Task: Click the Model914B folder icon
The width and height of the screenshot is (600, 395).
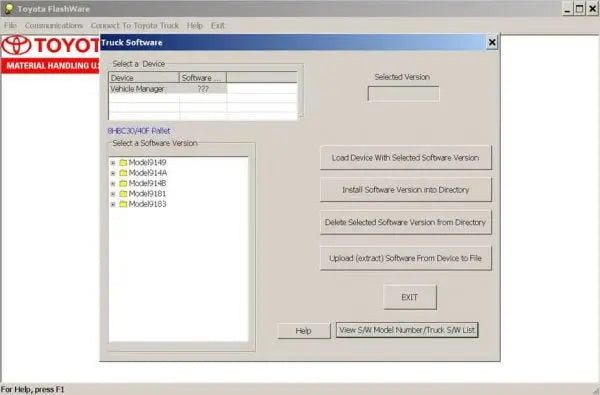Action: tap(123, 183)
